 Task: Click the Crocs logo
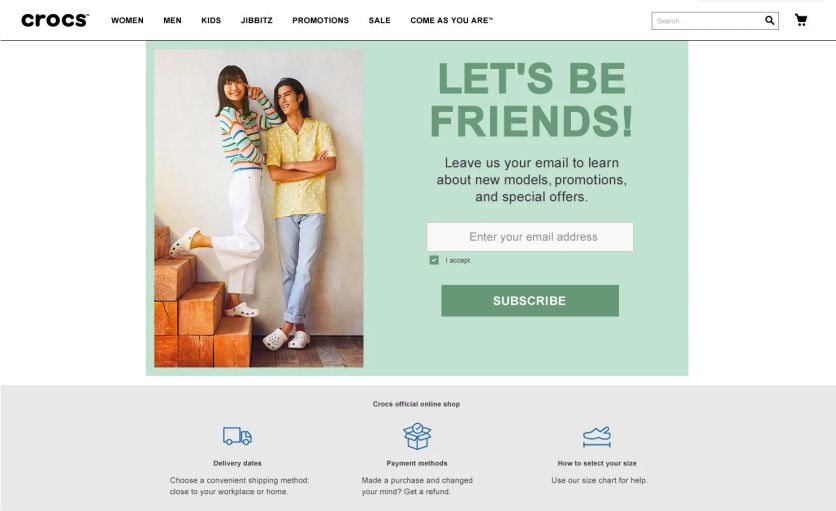point(55,20)
